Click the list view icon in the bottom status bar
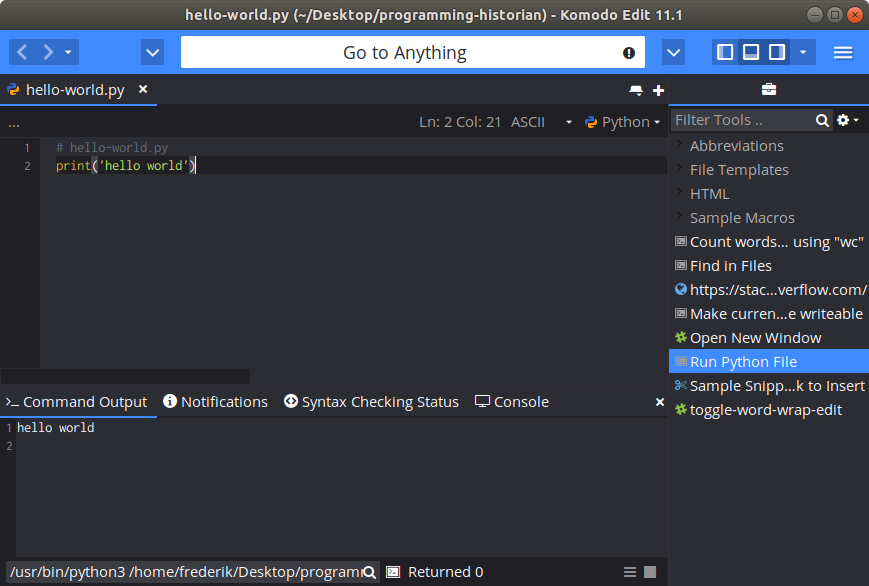 [629, 571]
